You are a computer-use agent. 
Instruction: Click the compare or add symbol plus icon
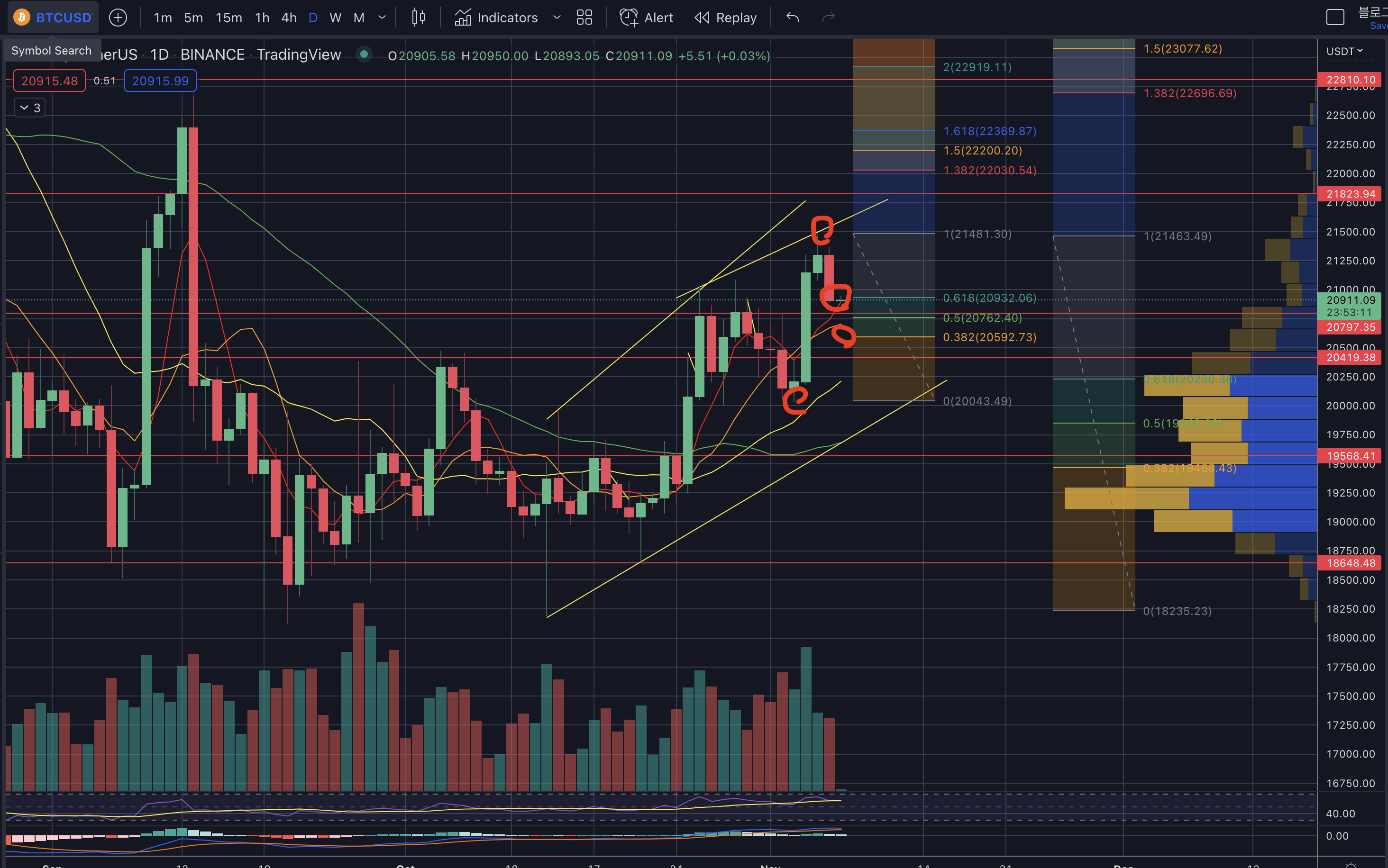(x=118, y=17)
